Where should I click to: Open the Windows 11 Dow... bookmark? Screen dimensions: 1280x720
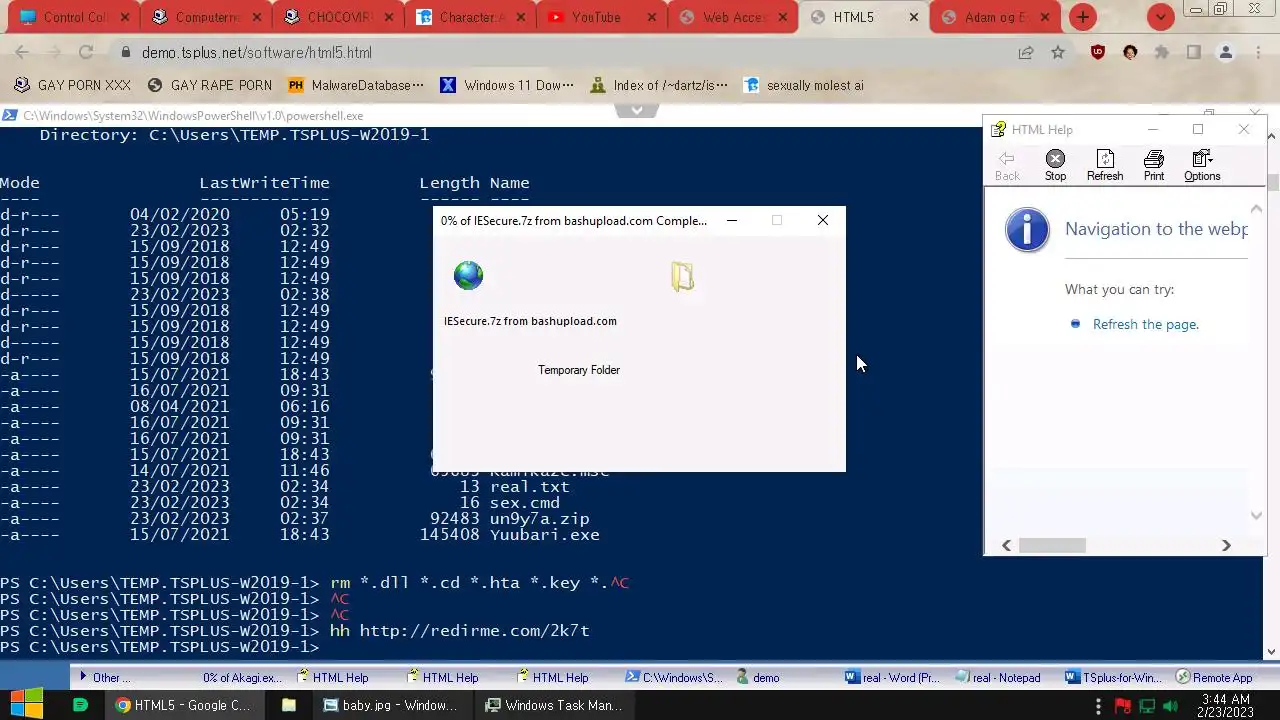click(x=507, y=85)
